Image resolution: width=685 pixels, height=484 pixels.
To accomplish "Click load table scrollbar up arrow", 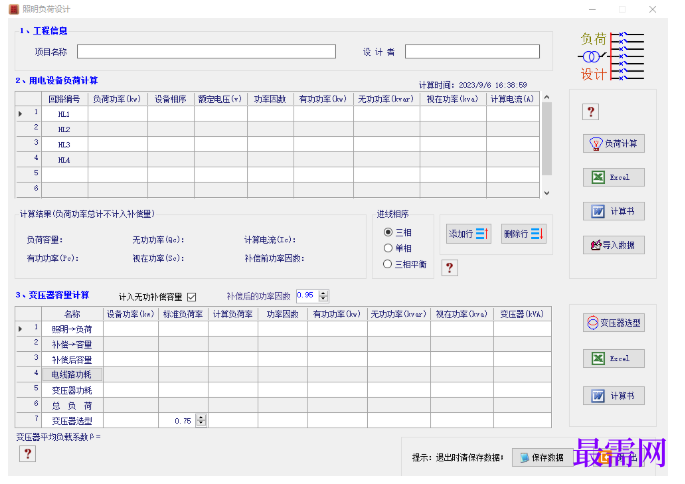I will click(x=547, y=97).
